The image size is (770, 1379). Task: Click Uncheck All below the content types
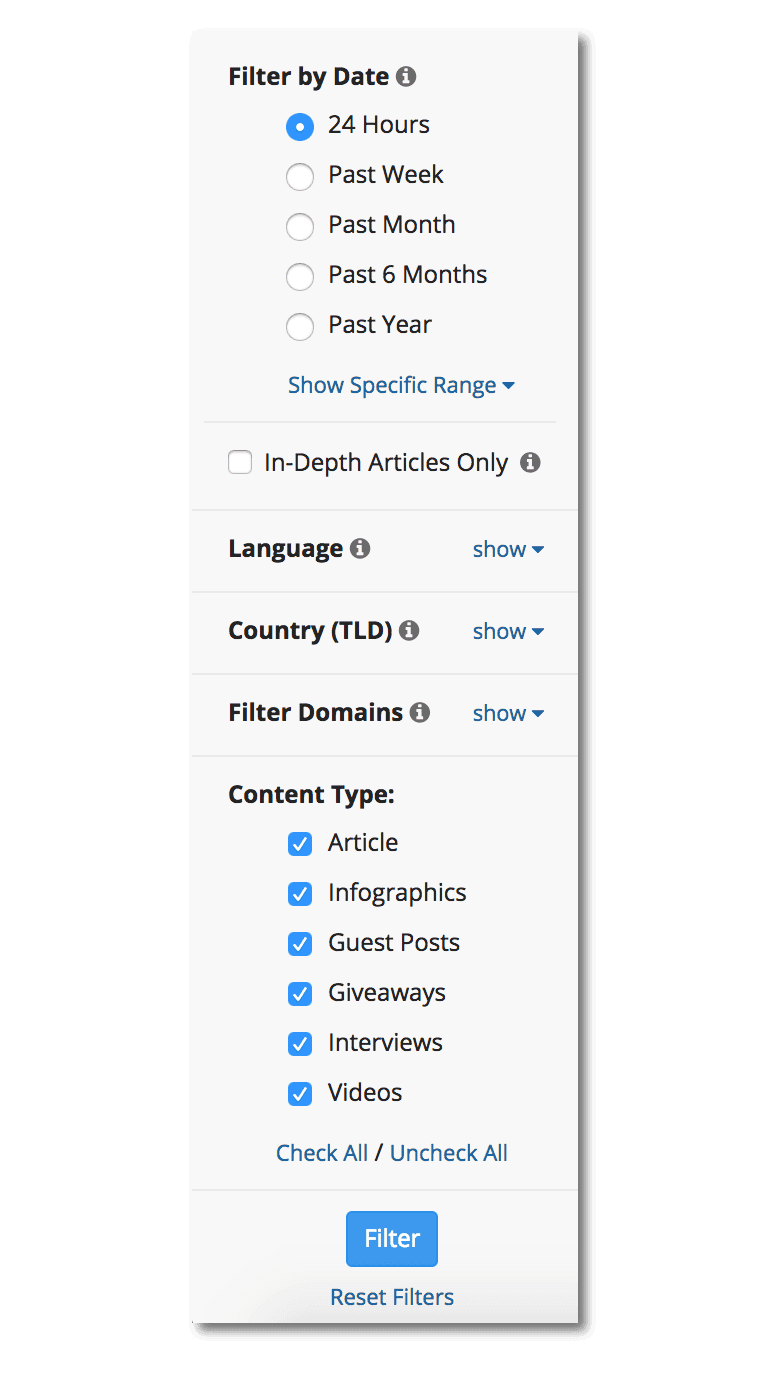(x=448, y=1153)
